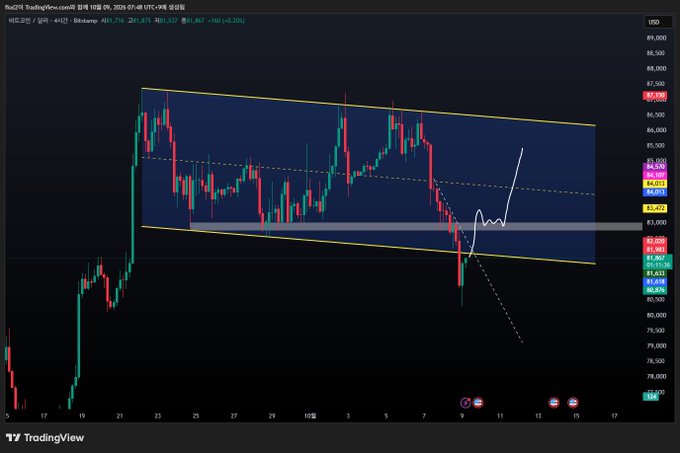Click the 78,000 price scale value
The image size is (680, 453).
click(x=656, y=376)
